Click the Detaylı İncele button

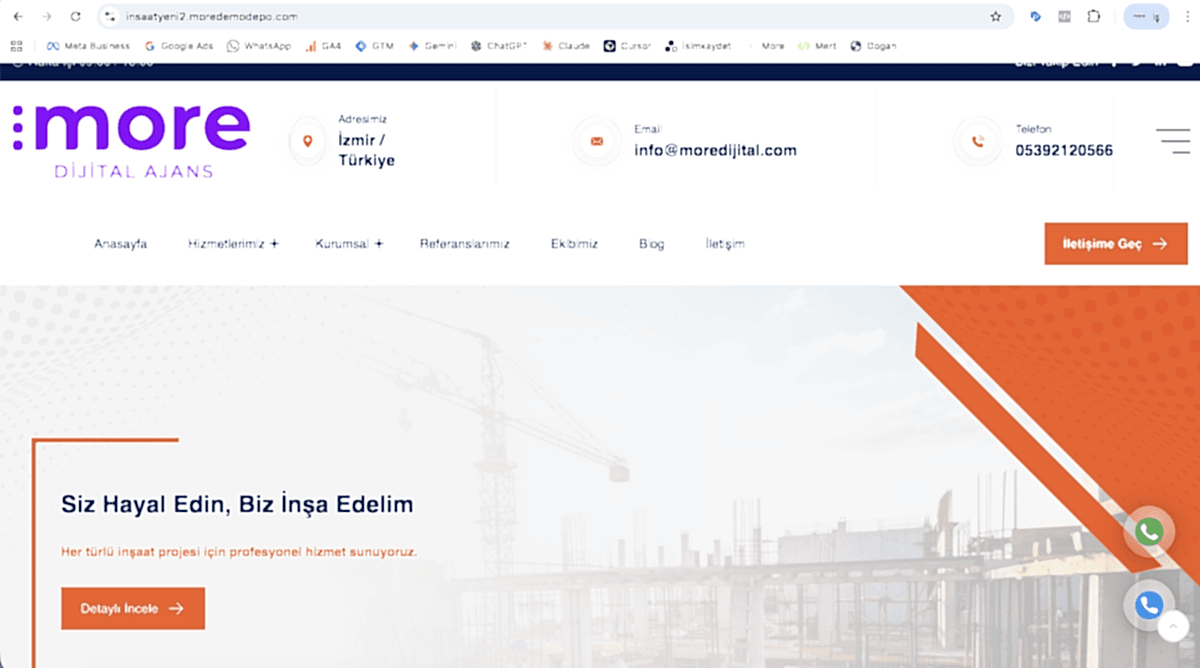[133, 608]
